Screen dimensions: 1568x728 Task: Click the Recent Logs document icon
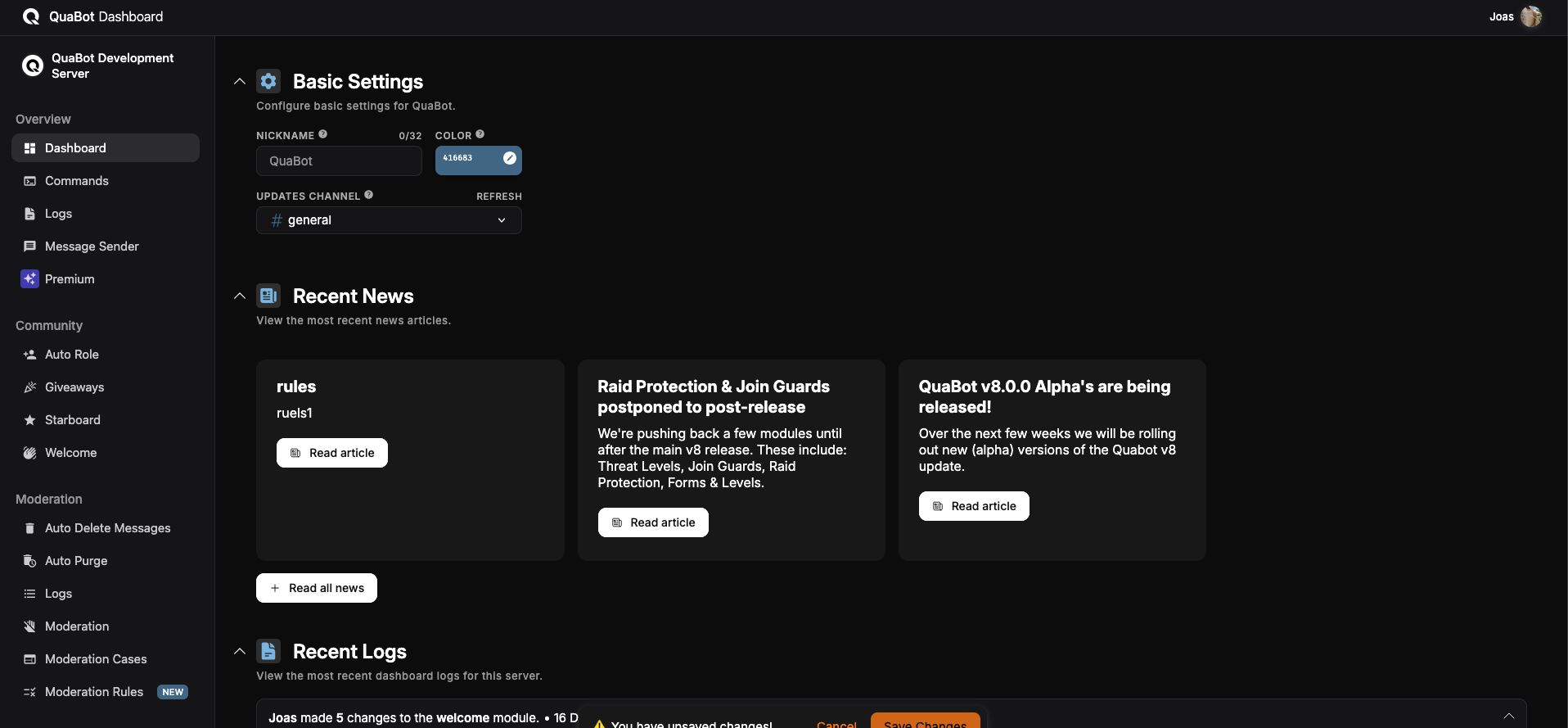(x=268, y=651)
